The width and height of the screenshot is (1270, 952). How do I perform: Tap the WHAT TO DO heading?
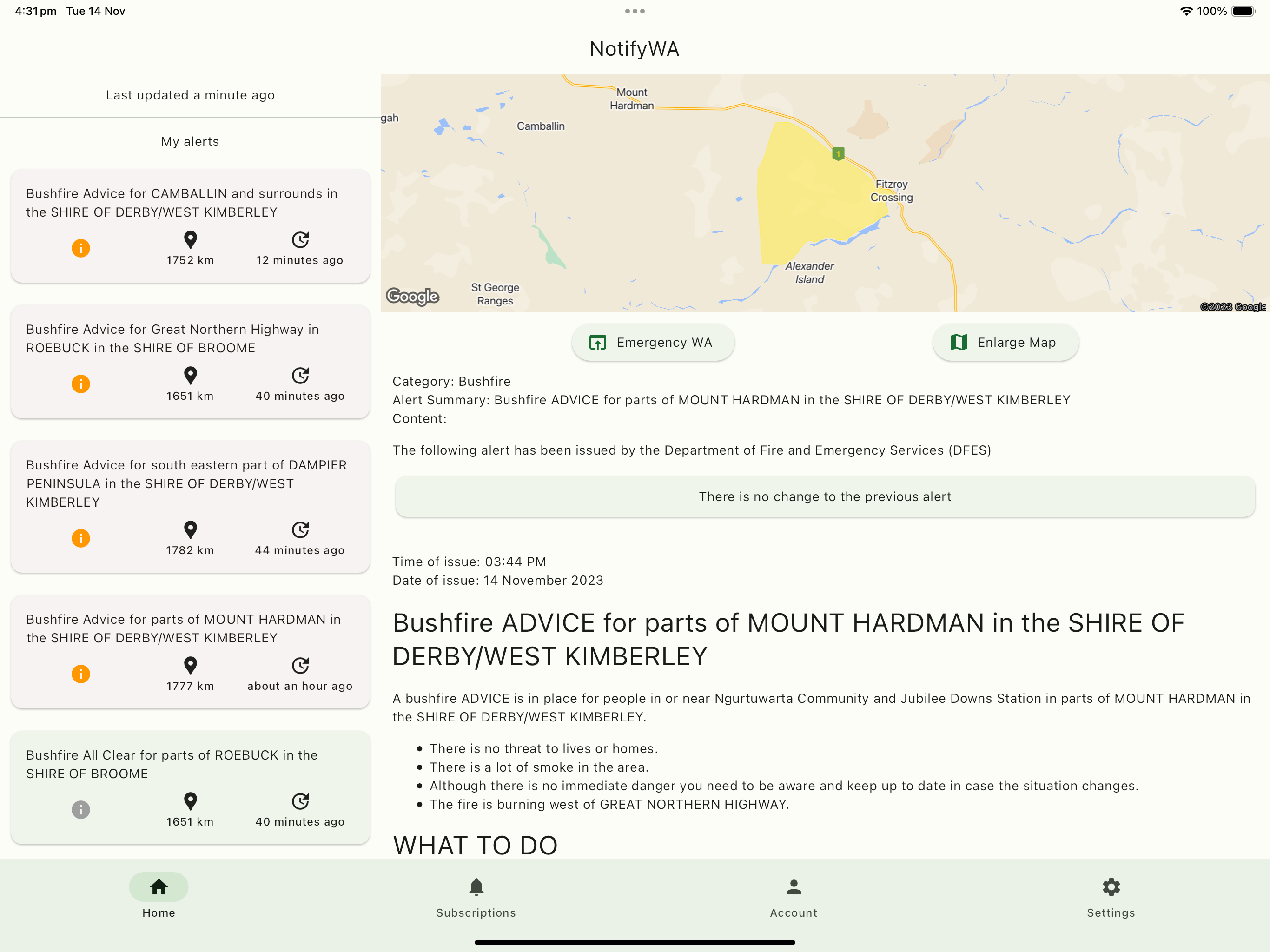(476, 845)
